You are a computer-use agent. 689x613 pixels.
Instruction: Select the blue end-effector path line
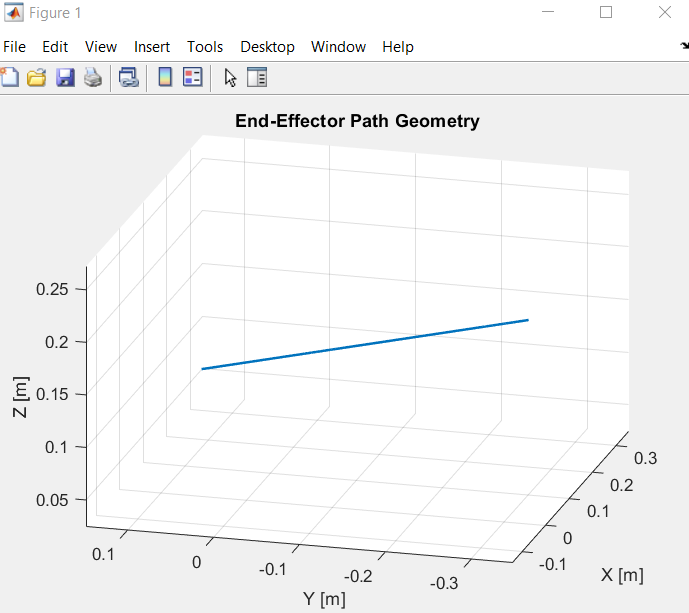[365, 345]
